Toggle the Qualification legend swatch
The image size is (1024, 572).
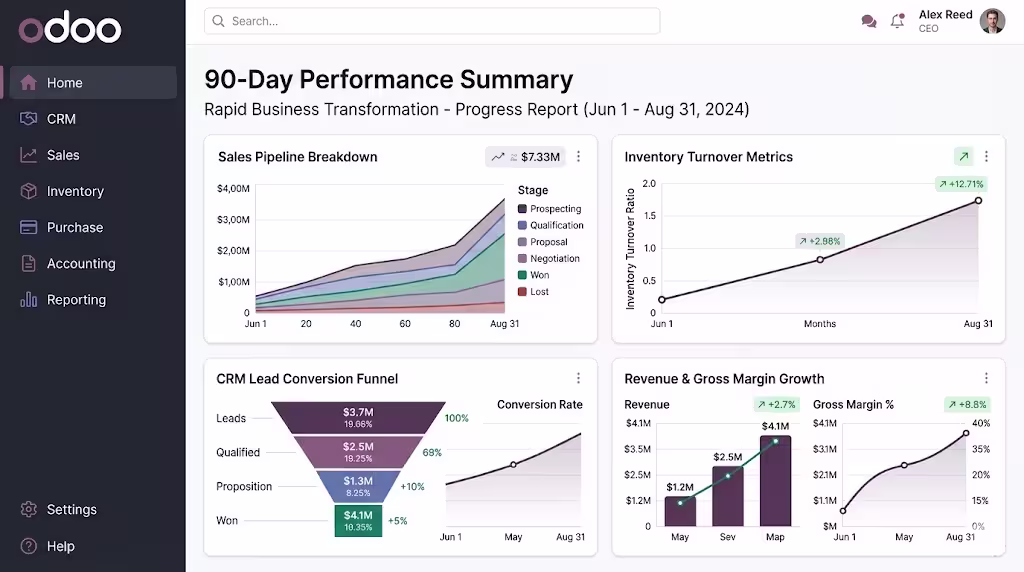pos(522,225)
